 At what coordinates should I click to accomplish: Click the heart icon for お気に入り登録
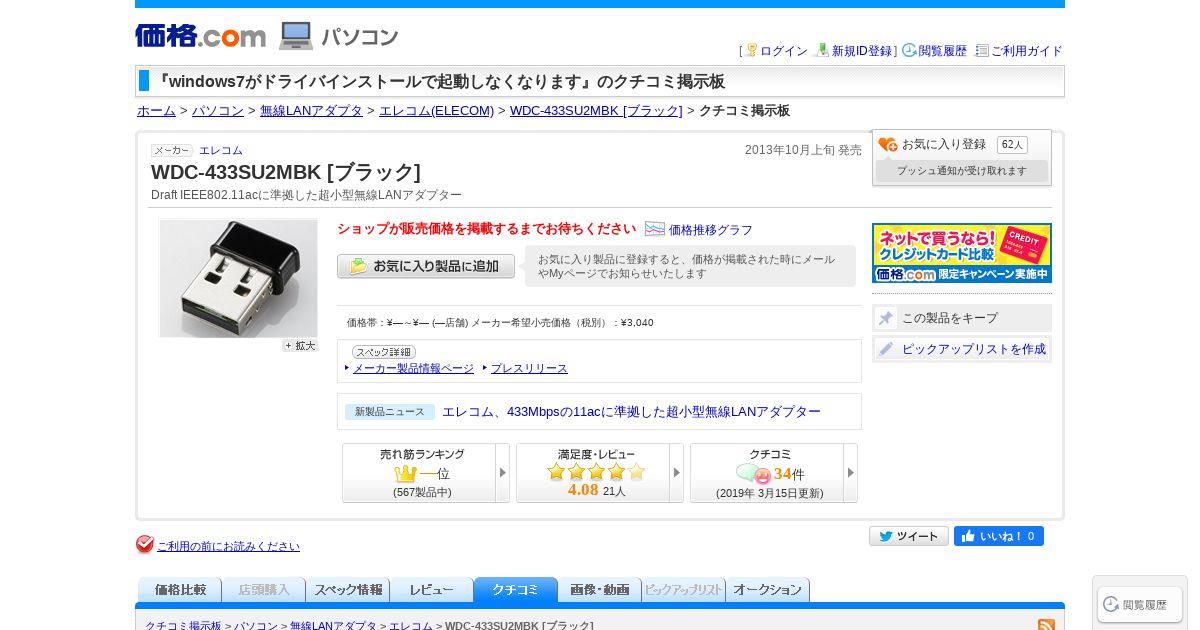pyautogui.click(x=888, y=145)
